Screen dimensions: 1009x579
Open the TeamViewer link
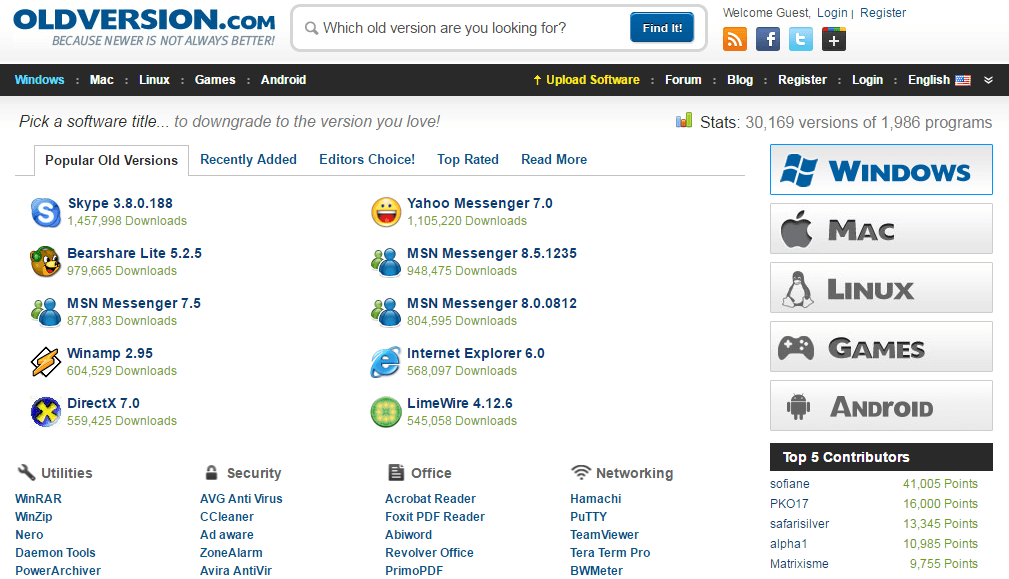tap(604, 535)
